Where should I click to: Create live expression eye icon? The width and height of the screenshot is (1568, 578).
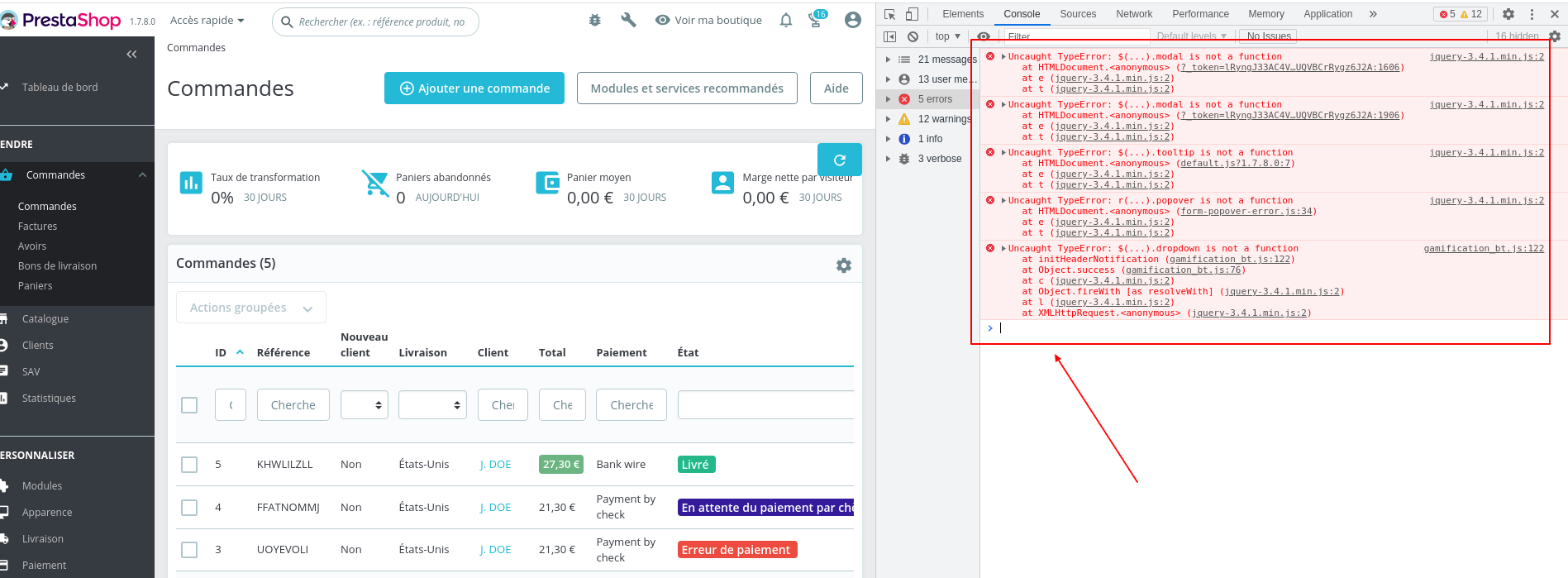[984, 36]
